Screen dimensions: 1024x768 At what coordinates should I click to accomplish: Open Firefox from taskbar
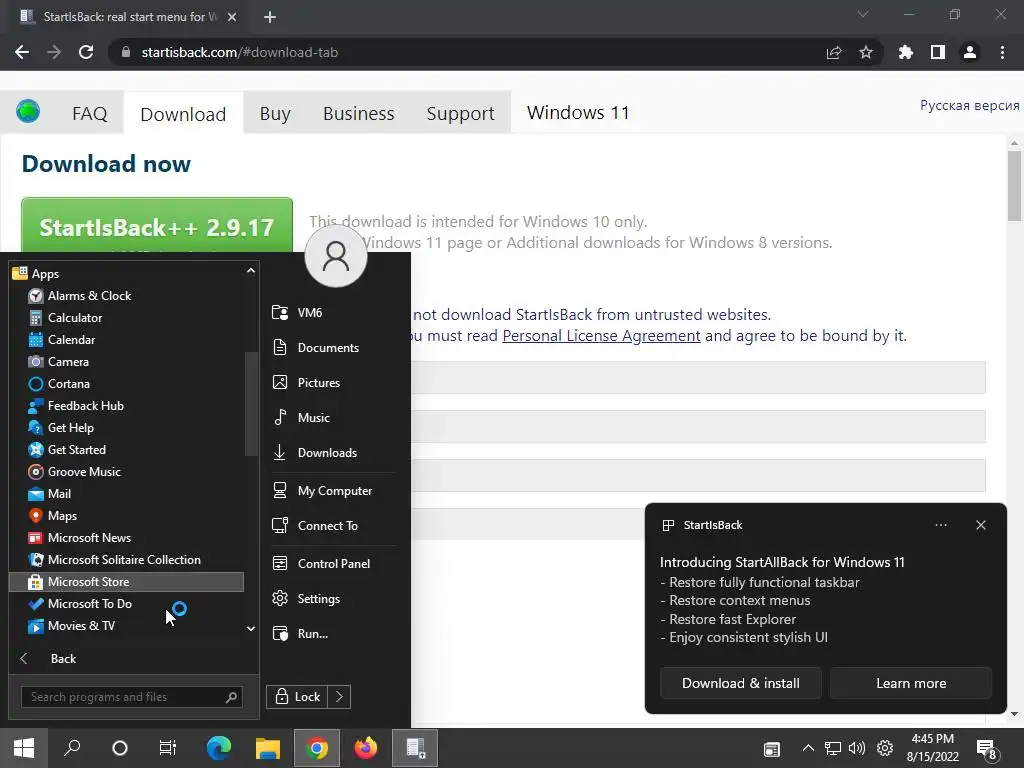click(366, 748)
